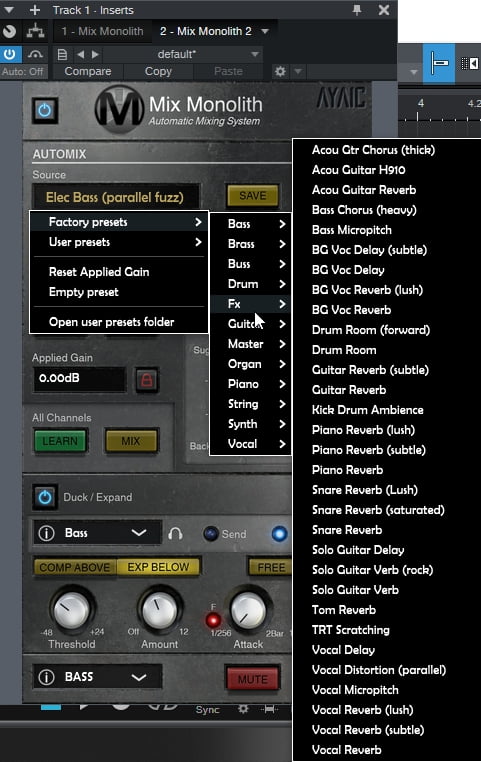Expand the Vocal preset category
This screenshot has height=762, width=481.
pos(251,444)
